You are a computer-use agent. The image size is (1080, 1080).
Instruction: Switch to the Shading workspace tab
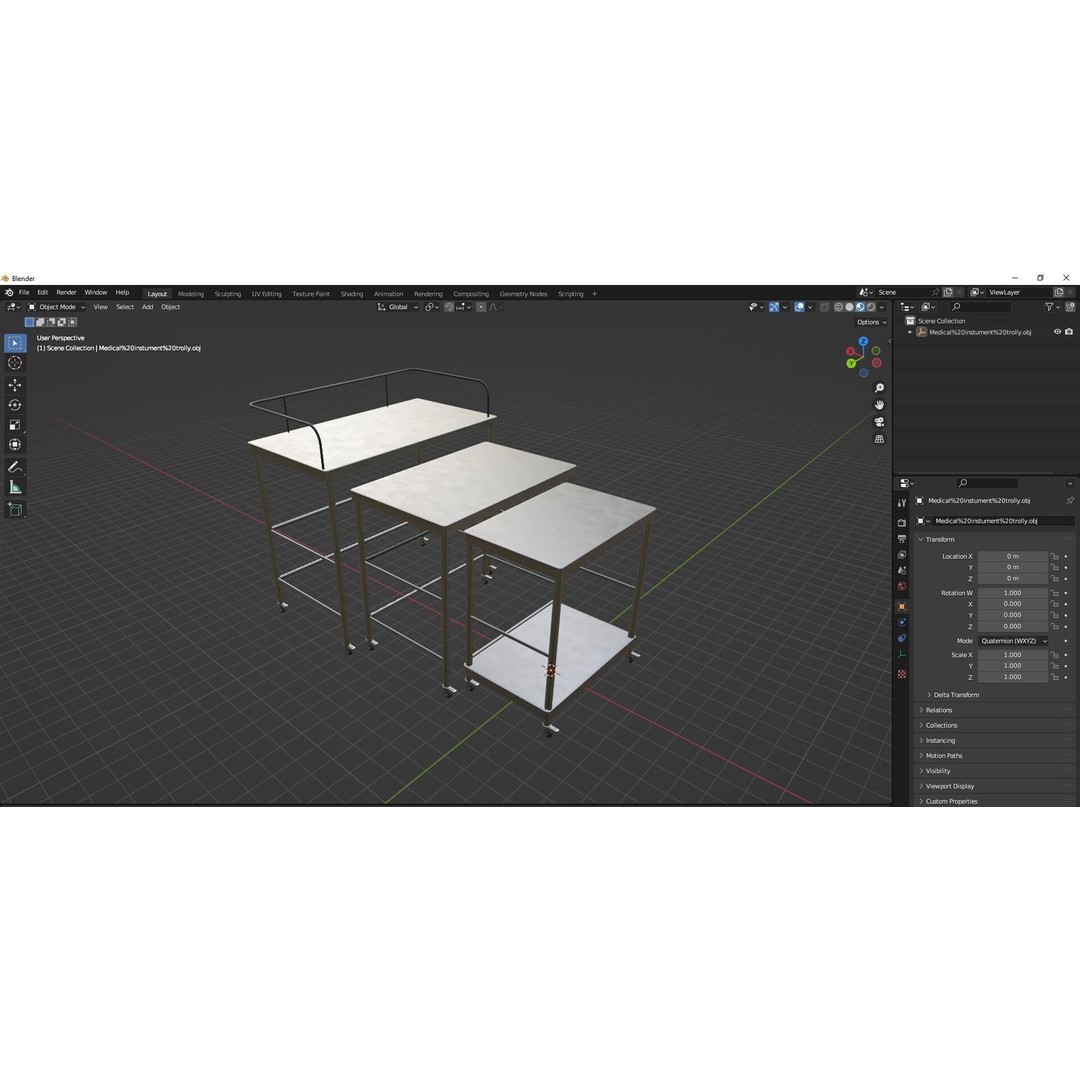351,294
